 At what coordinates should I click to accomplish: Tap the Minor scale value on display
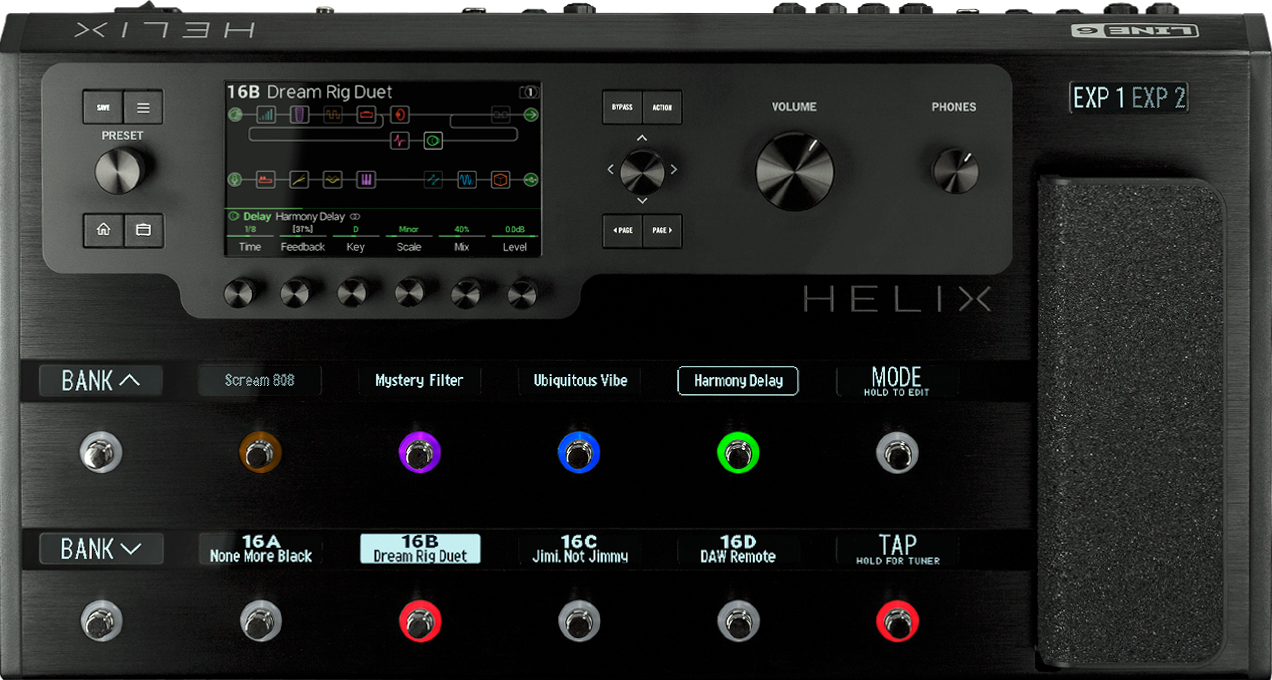(x=409, y=229)
